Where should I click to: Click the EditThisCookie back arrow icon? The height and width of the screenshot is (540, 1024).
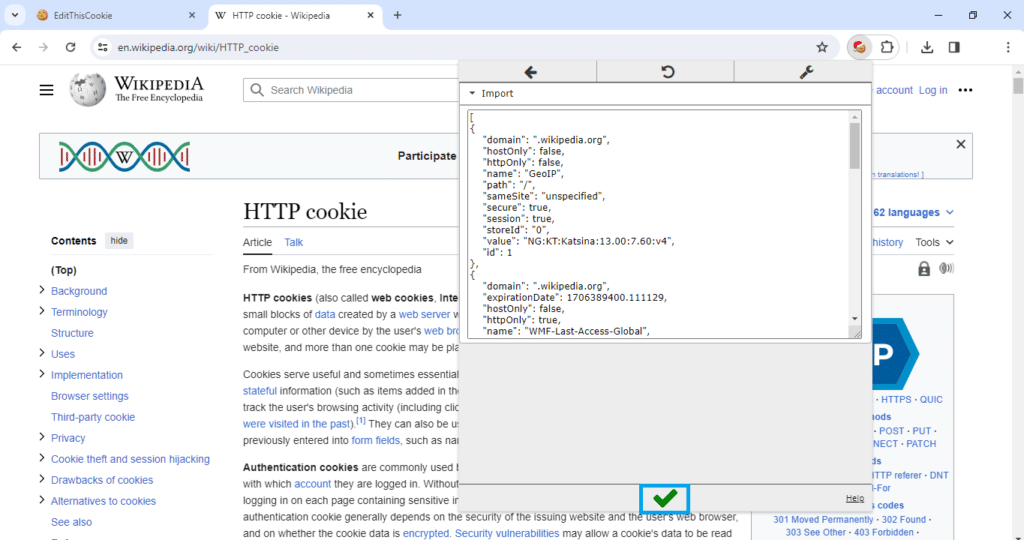(x=530, y=72)
